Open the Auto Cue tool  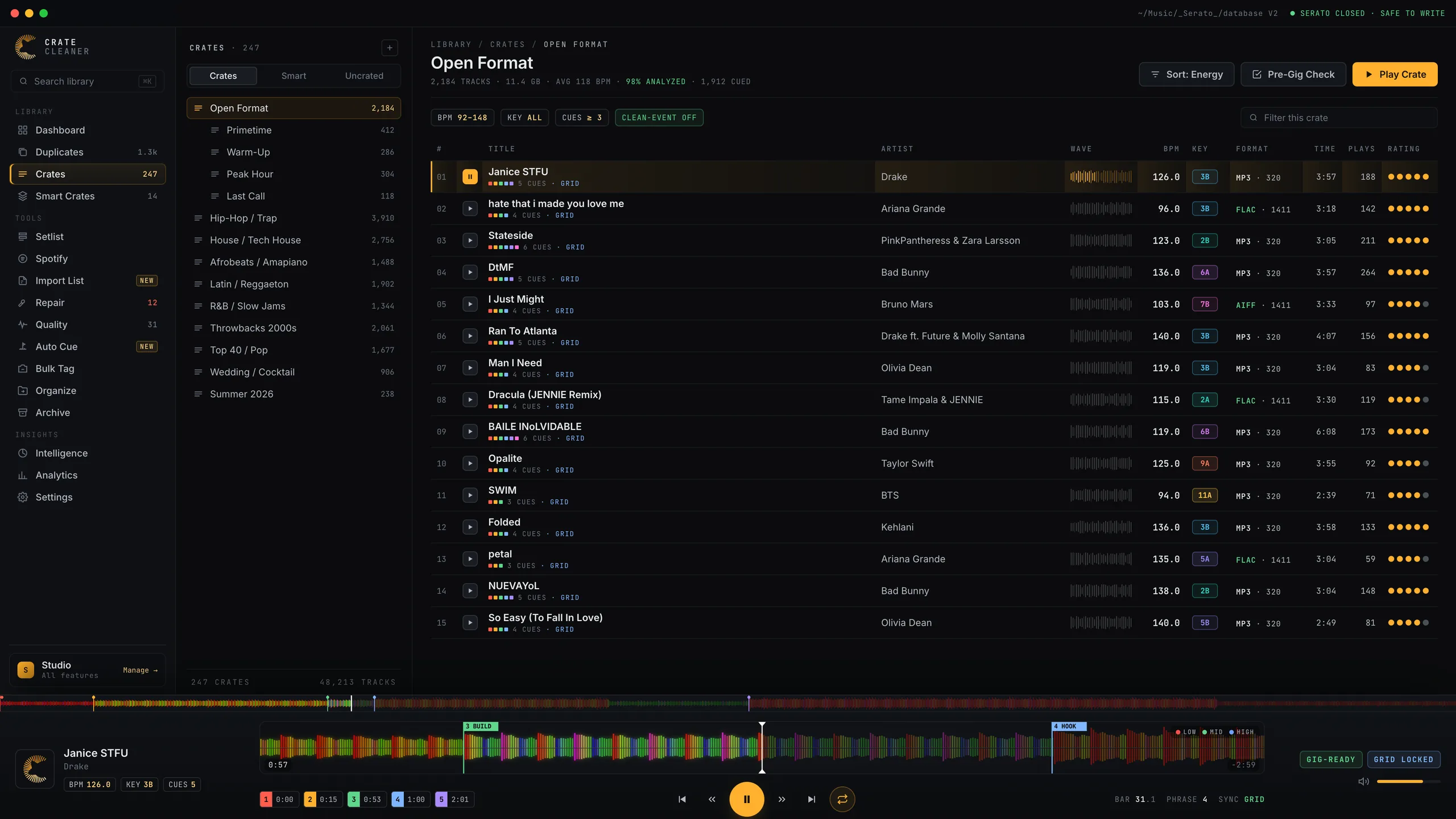pyautogui.click(x=88, y=346)
